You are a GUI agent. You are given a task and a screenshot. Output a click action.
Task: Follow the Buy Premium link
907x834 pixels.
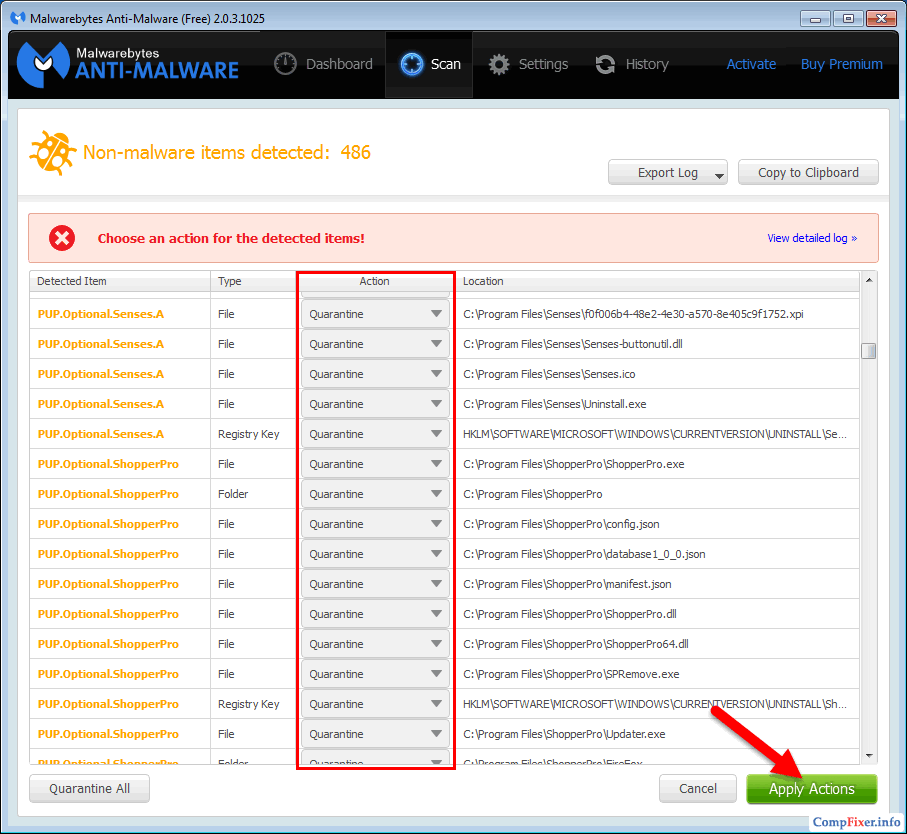[841, 64]
